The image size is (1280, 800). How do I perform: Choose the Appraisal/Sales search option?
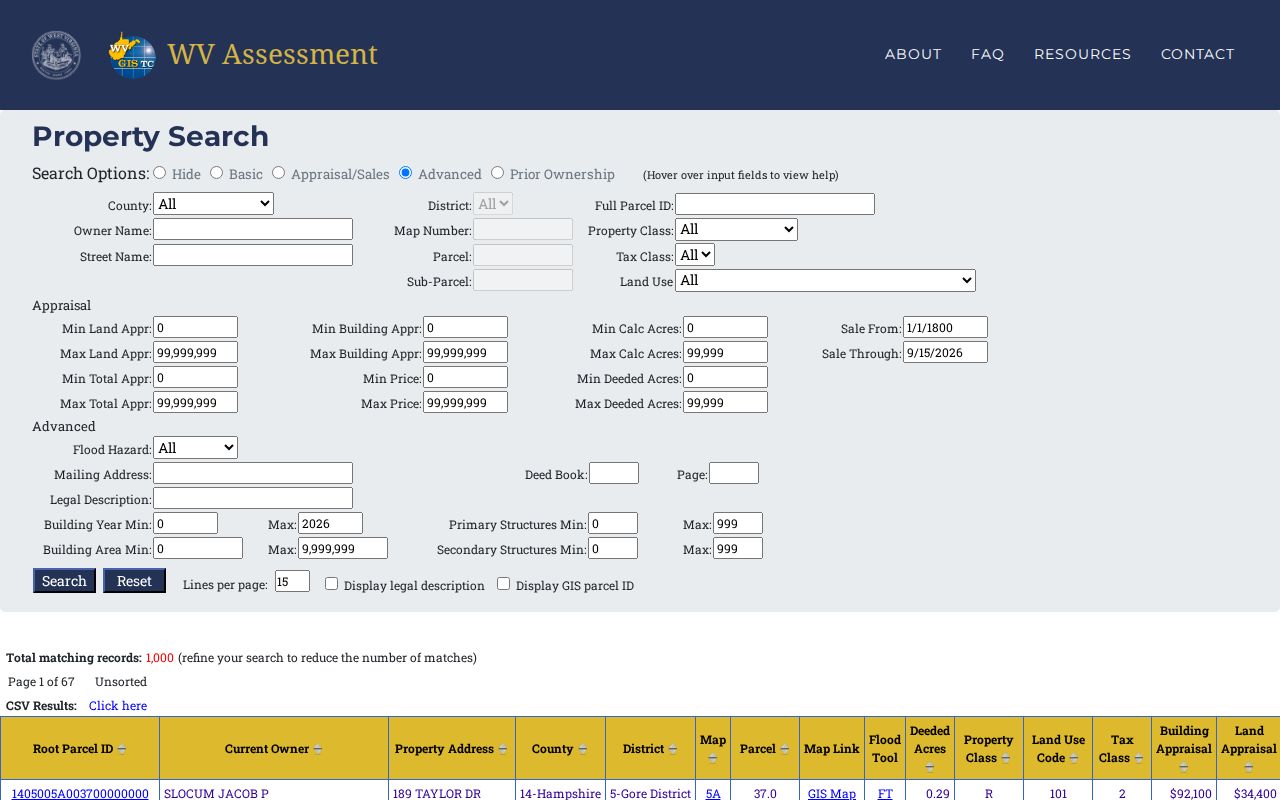tap(278, 173)
